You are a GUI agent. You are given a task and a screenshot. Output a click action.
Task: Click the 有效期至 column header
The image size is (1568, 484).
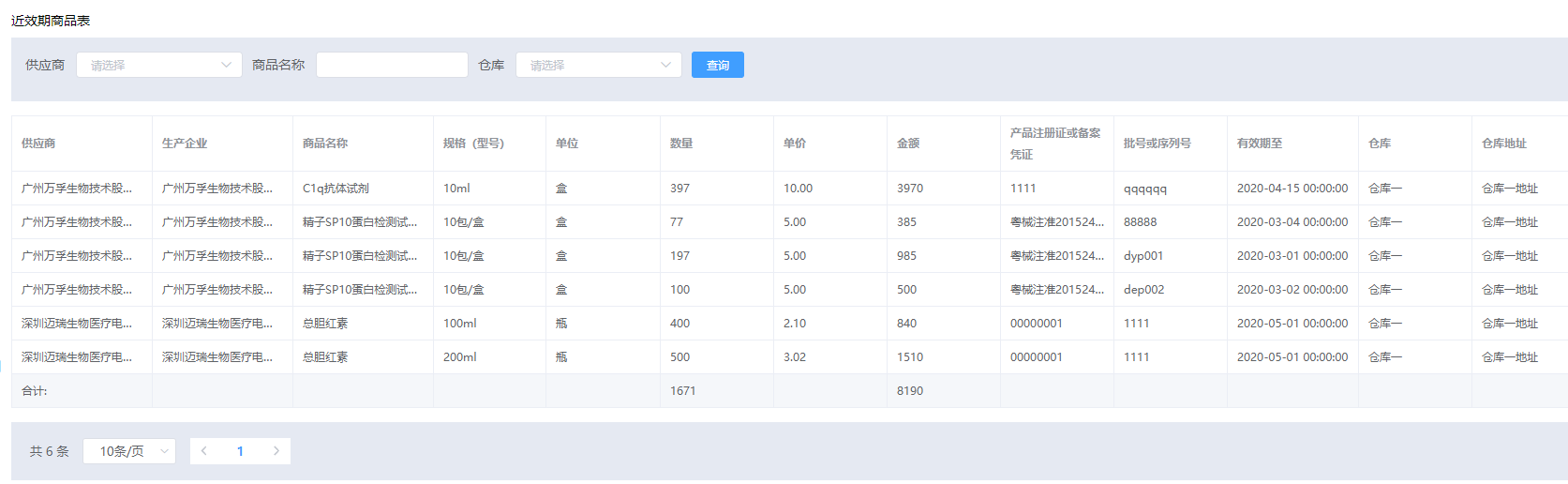point(1260,144)
